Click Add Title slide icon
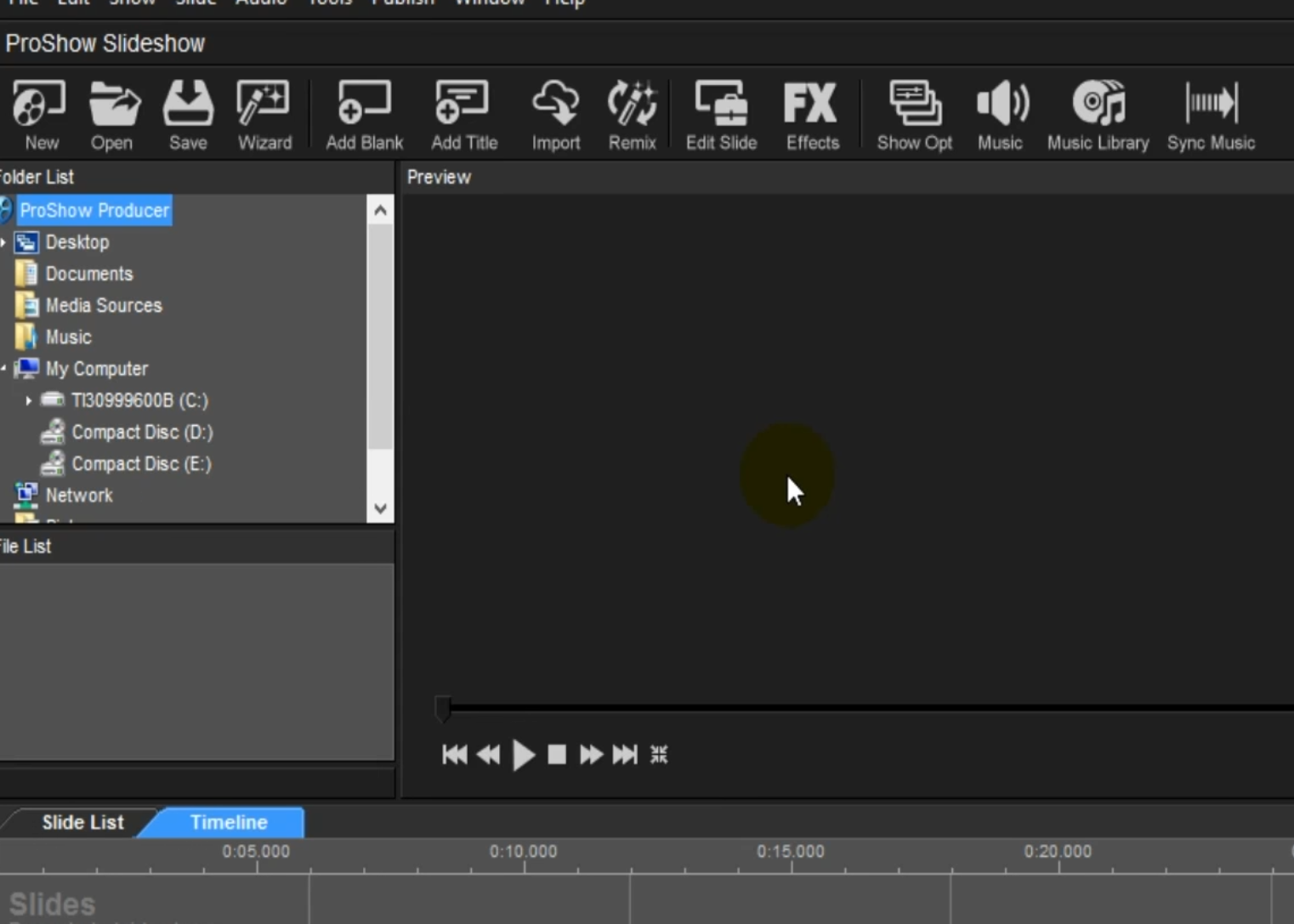 (463, 115)
